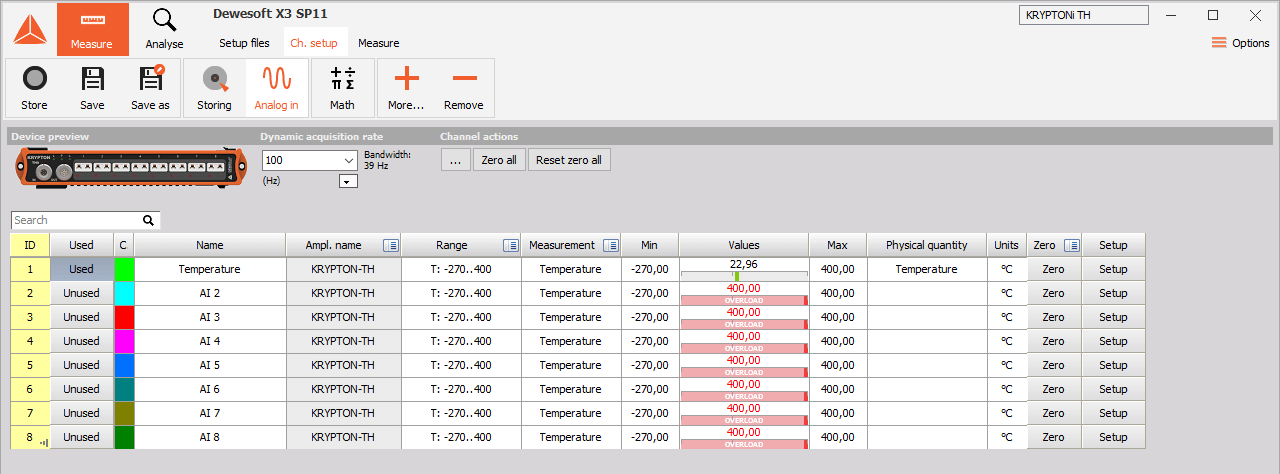This screenshot has width=1280, height=474.
Task: Open Zero column selector icon
Action: click(x=1072, y=245)
